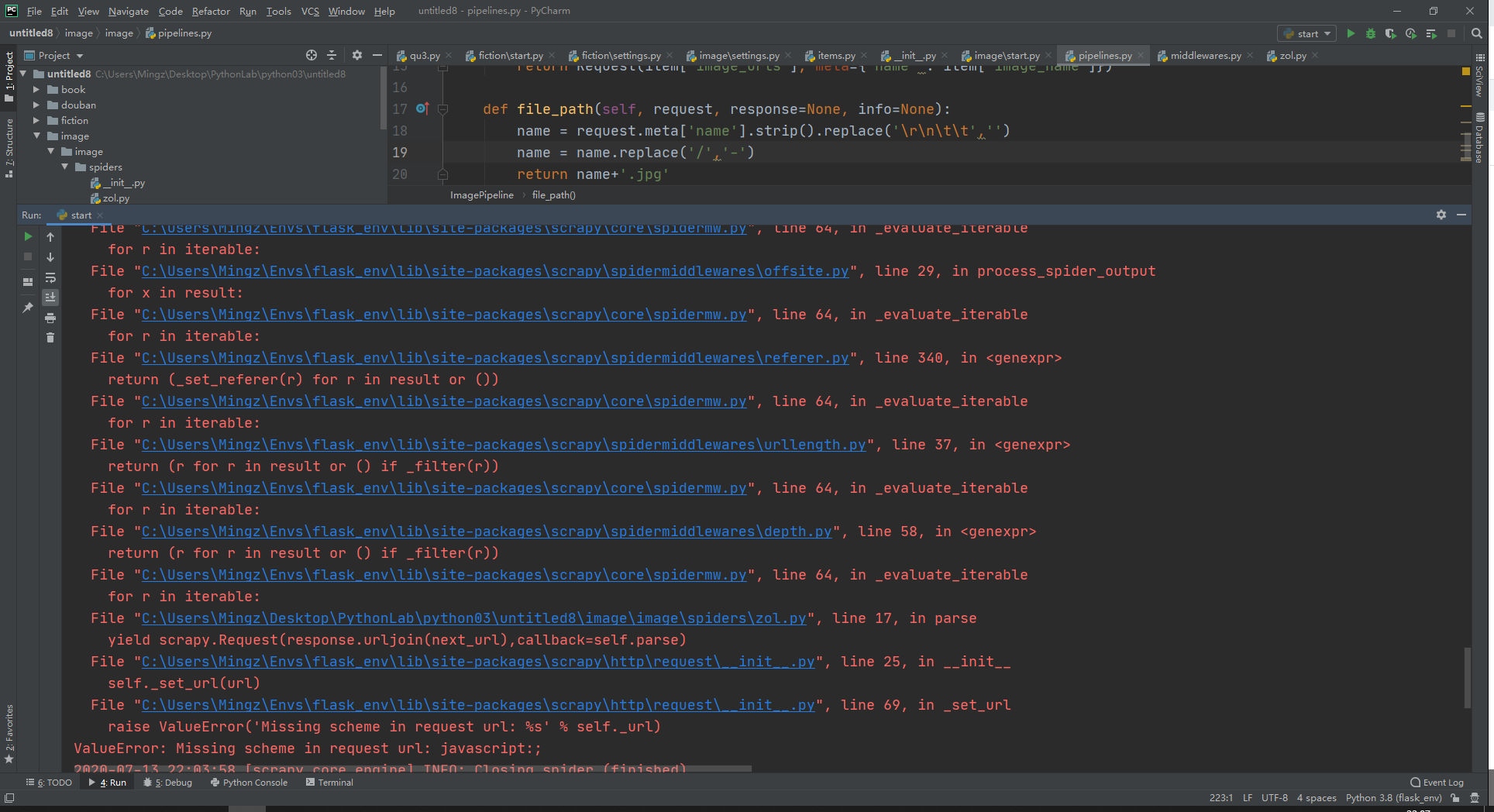Open the Project view dropdown

(53, 55)
